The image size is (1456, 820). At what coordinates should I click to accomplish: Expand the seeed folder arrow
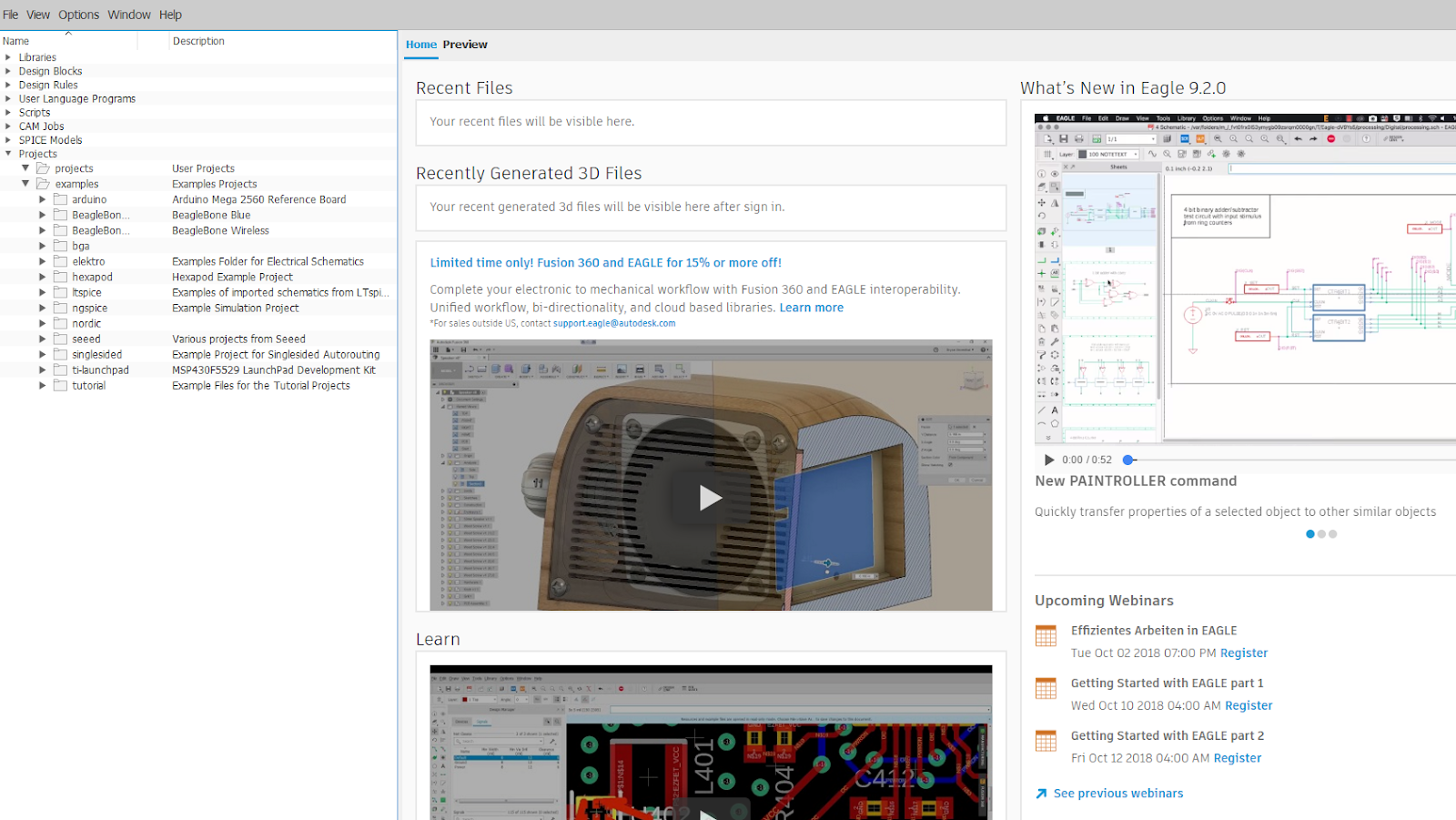coord(42,339)
